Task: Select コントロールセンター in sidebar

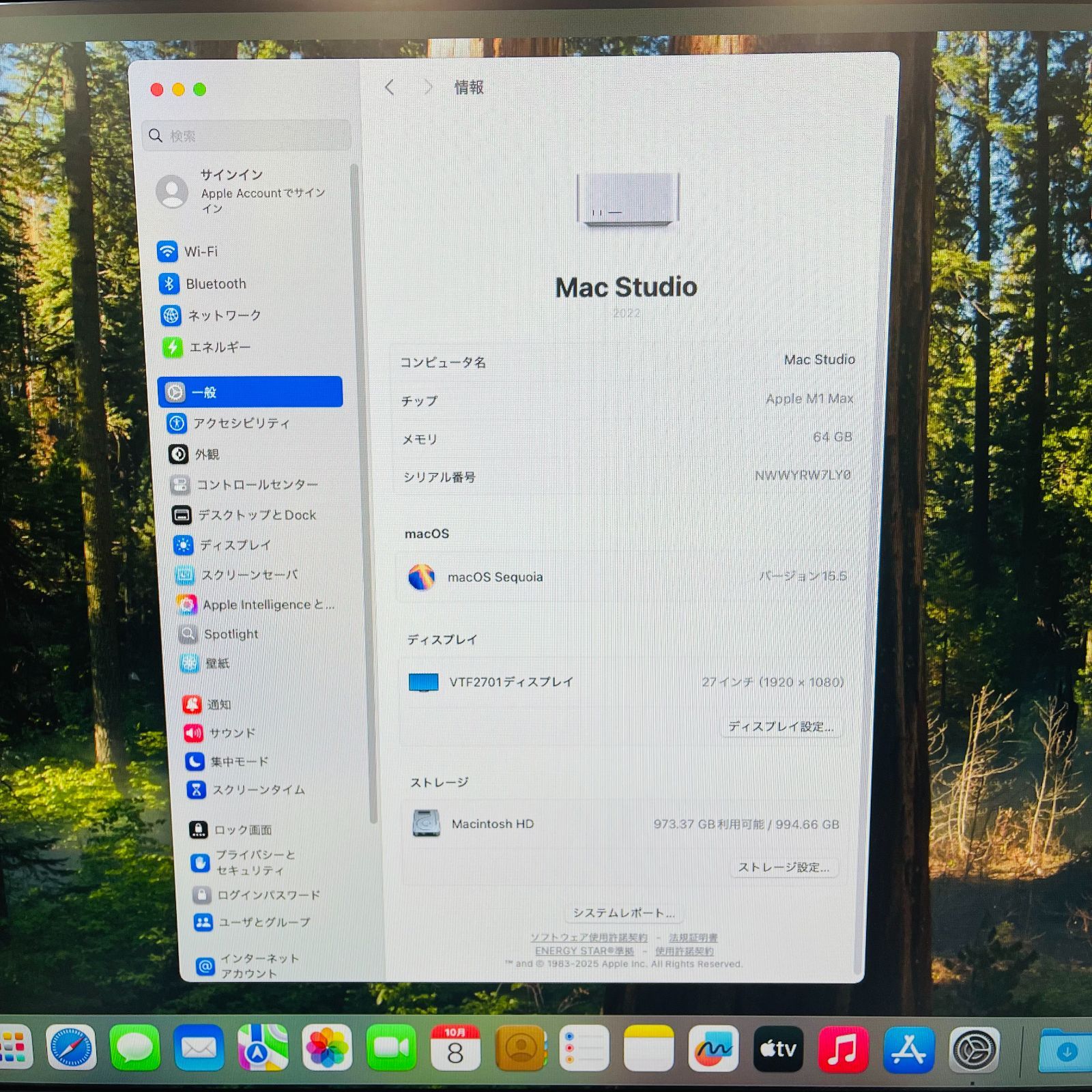Action: click(x=257, y=485)
